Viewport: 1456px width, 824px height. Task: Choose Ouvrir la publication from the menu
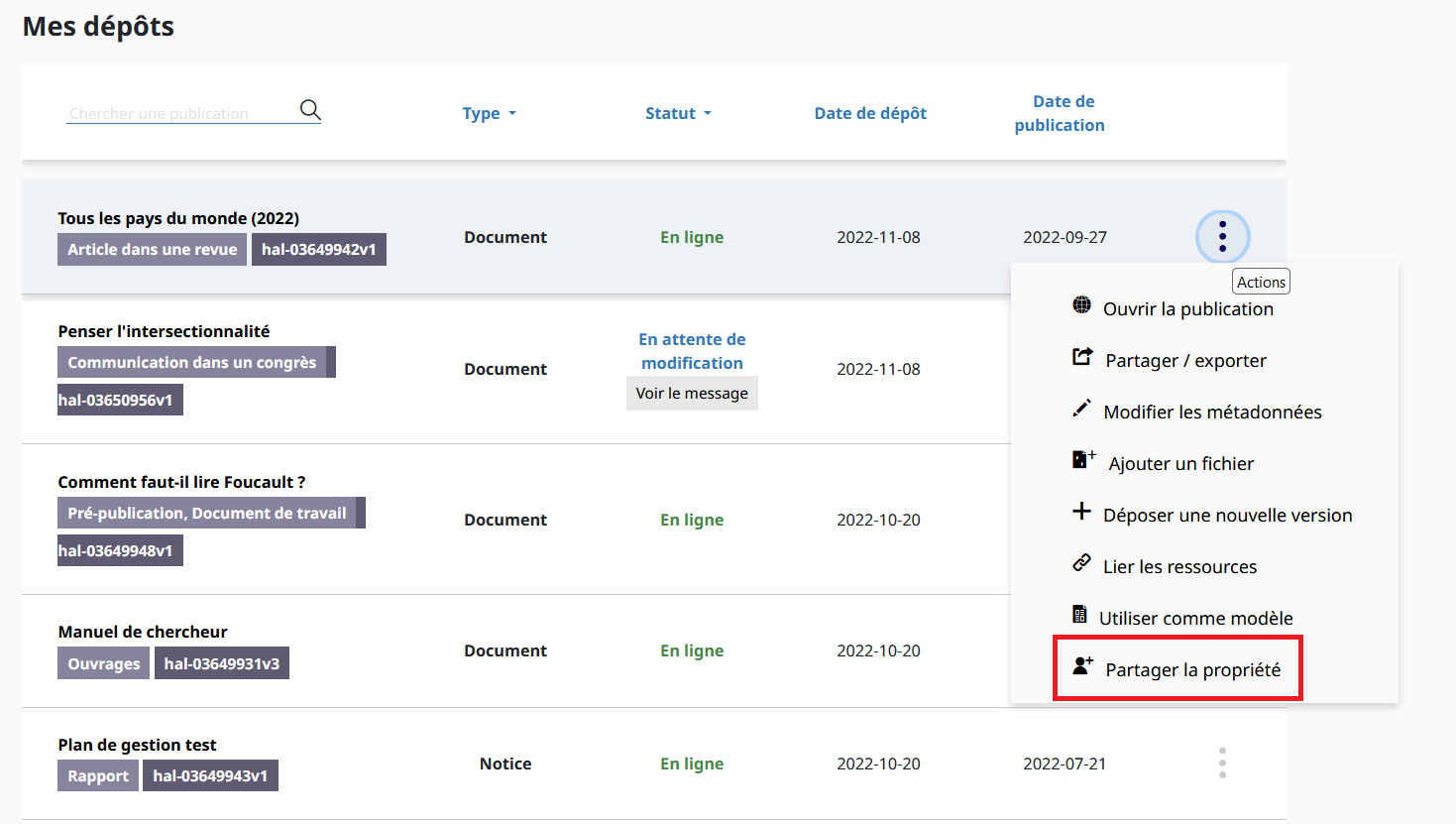tap(1188, 309)
